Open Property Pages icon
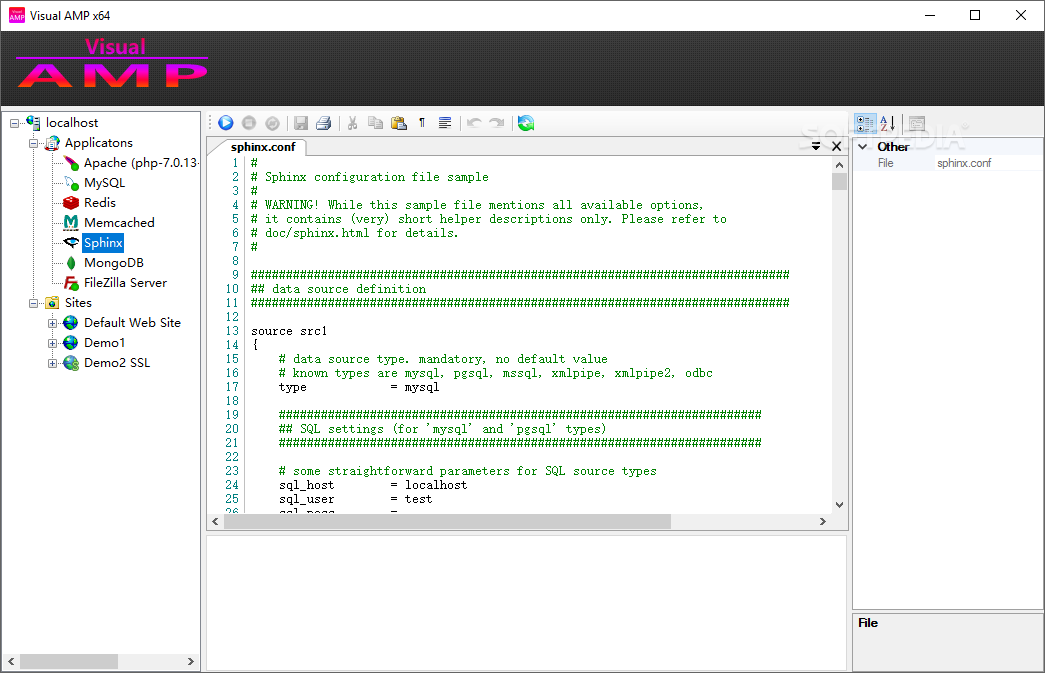This screenshot has height=673, width=1045. click(x=917, y=123)
